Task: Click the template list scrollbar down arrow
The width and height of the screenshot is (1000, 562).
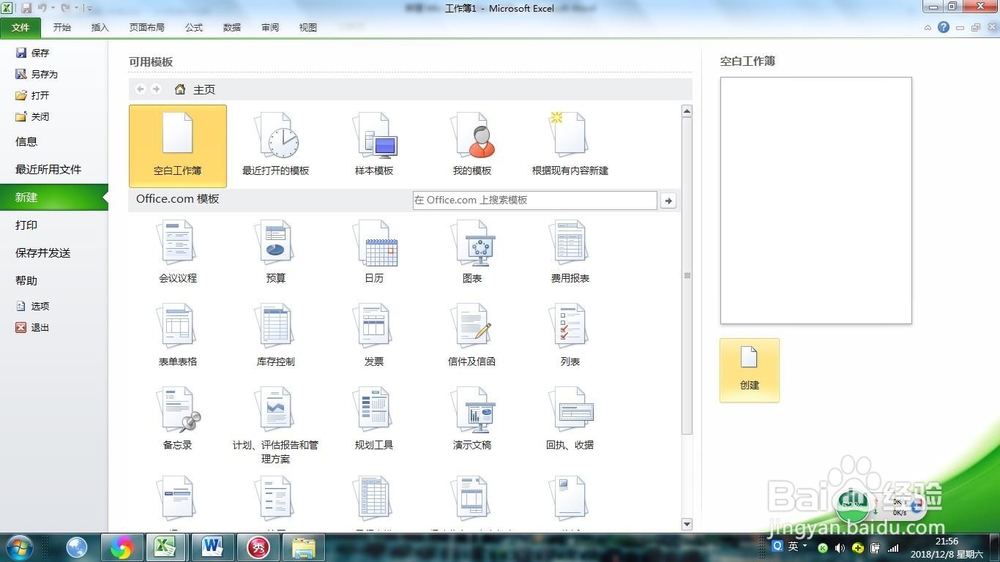Action: click(687, 524)
